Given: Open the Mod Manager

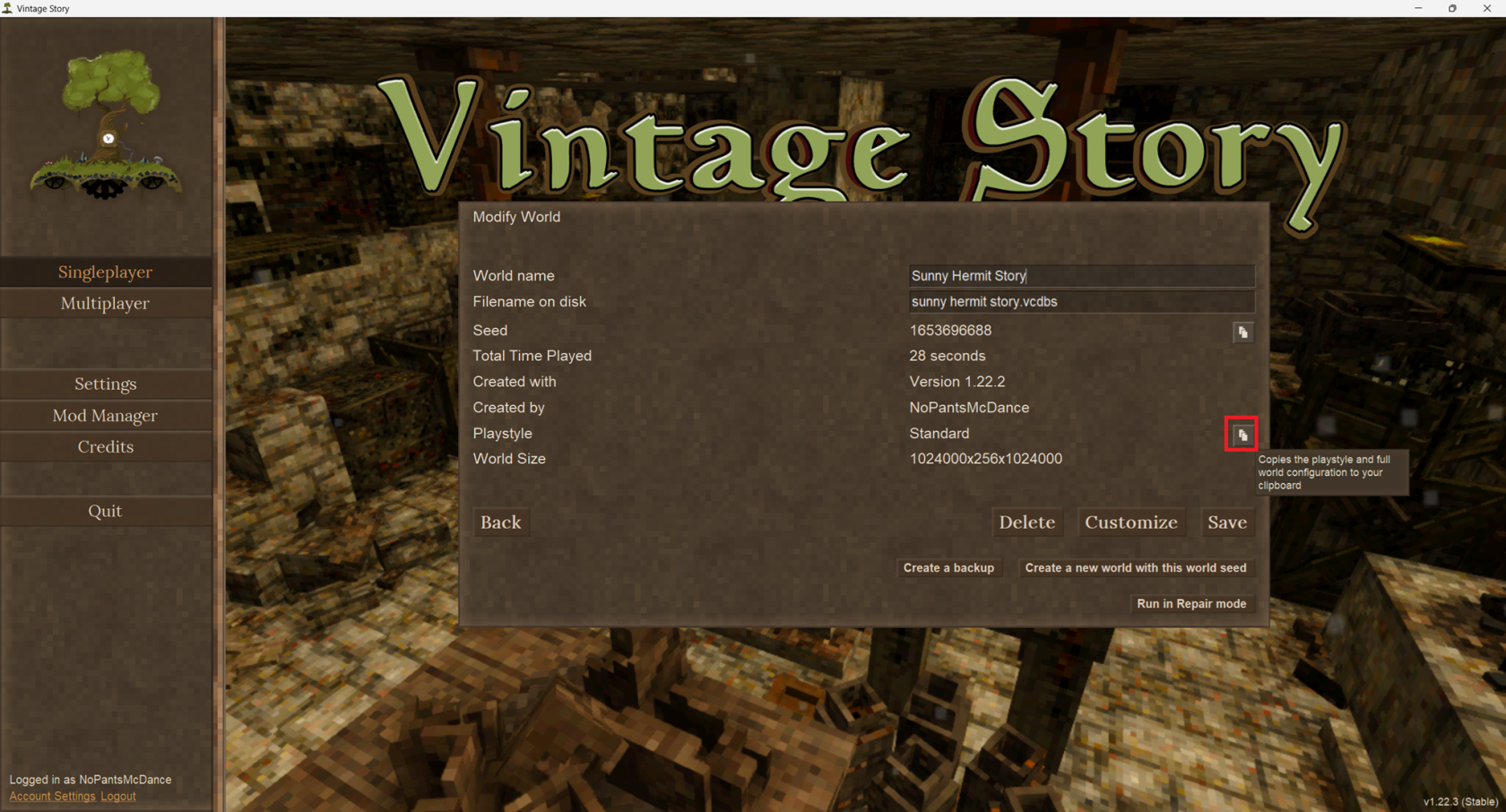Looking at the screenshot, I should coord(106,415).
